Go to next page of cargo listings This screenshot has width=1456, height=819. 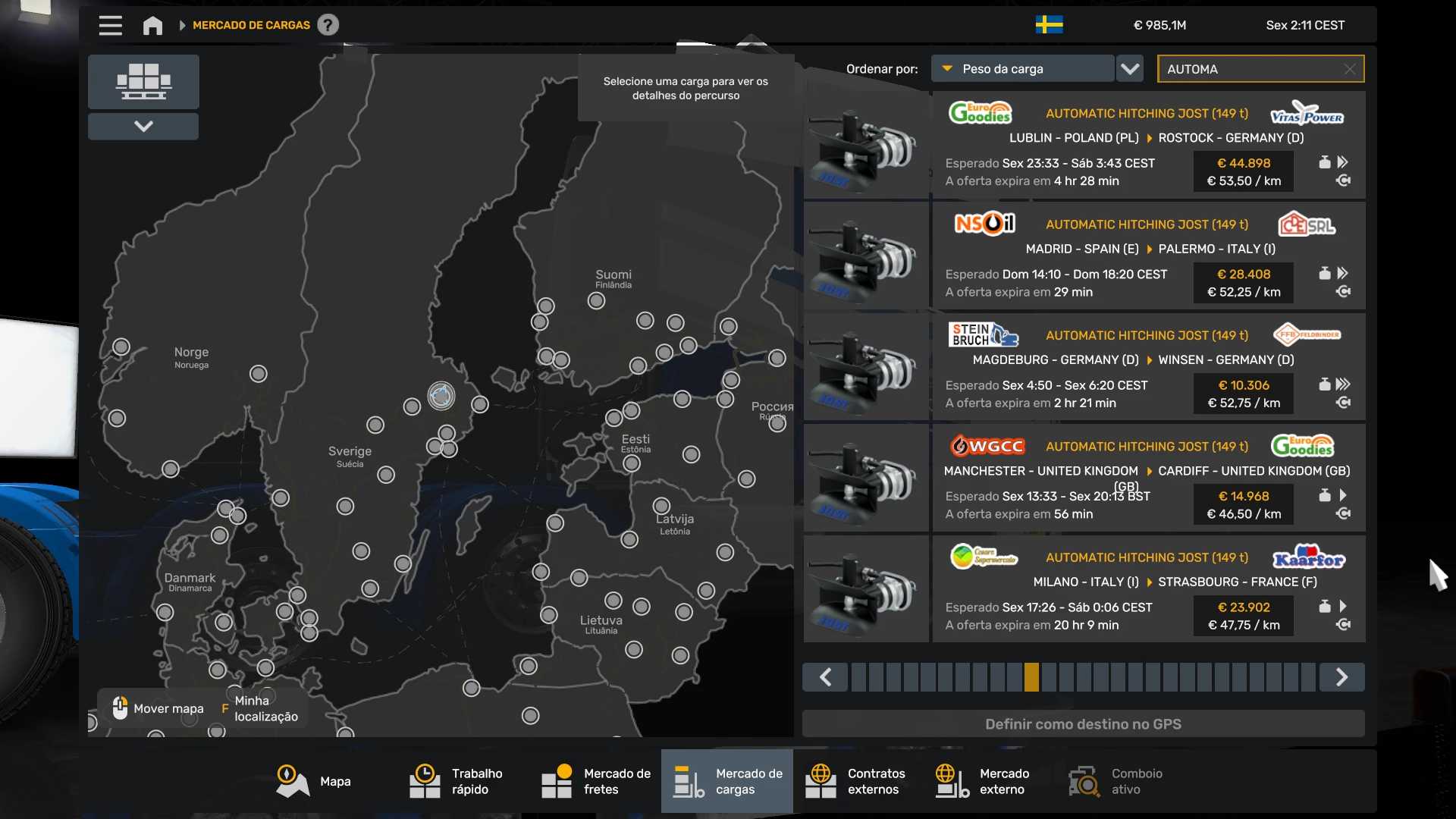point(1341,677)
